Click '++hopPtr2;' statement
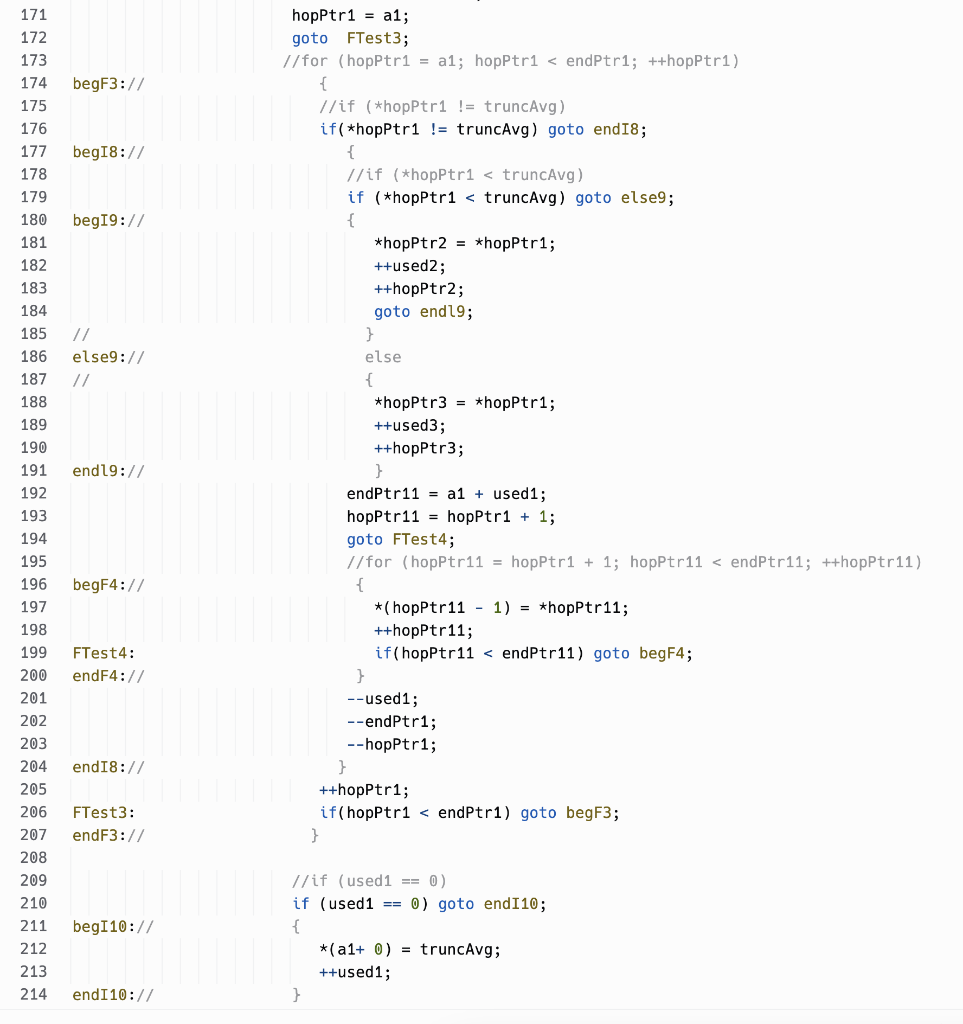963x1024 pixels. point(419,289)
